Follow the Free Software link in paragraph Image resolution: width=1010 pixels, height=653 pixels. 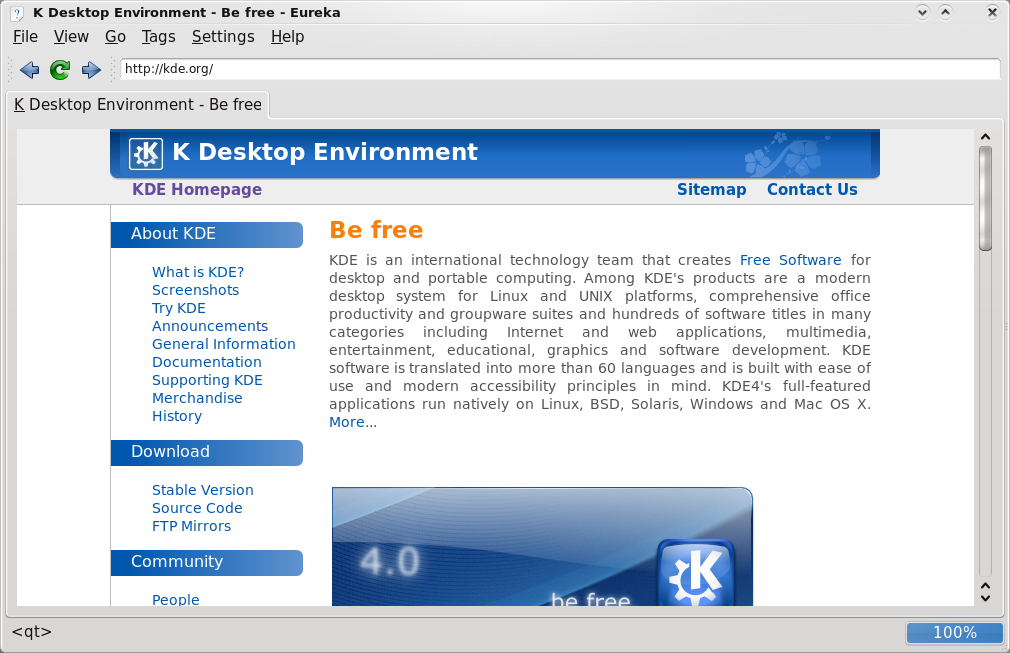tap(790, 260)
